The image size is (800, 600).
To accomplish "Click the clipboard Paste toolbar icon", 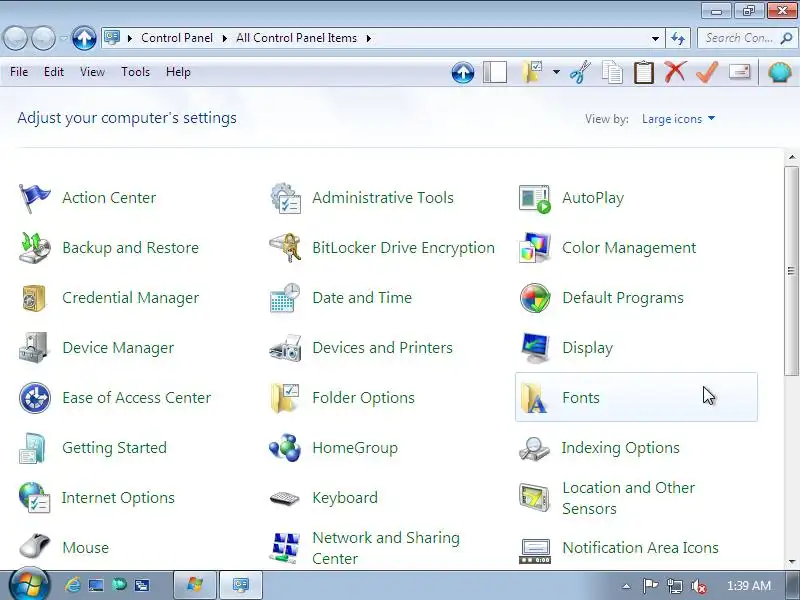I will [644, 72].
